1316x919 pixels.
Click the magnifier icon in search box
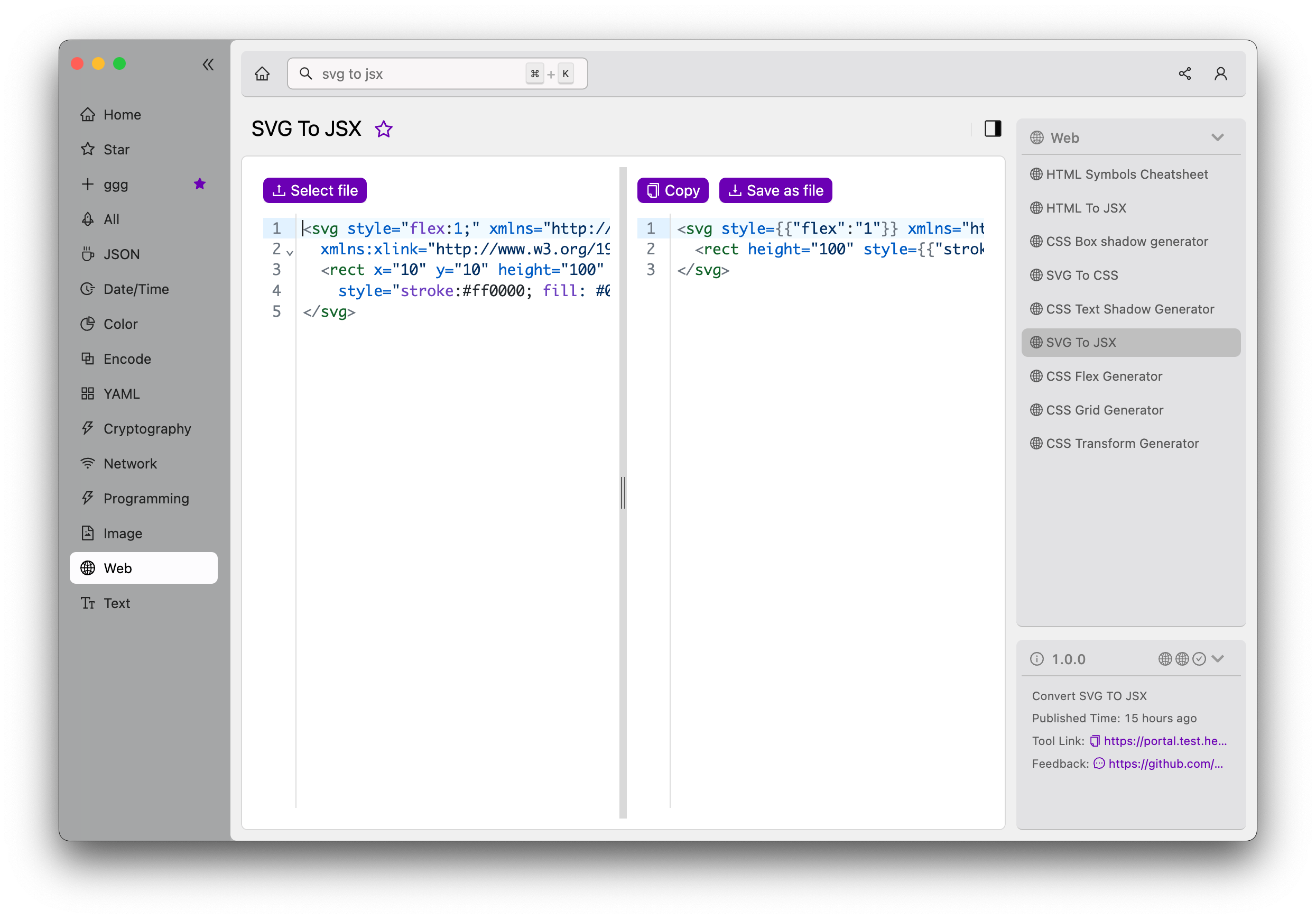[306, 74]
